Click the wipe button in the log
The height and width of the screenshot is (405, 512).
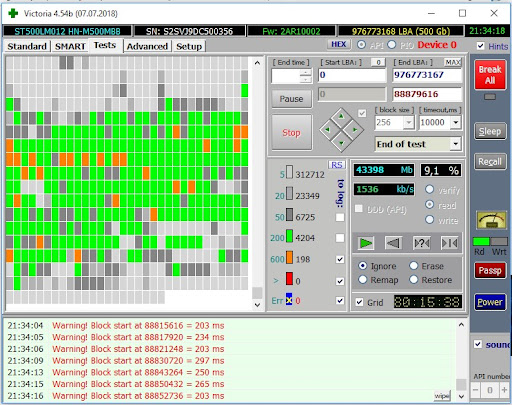[x=442, y=396]
